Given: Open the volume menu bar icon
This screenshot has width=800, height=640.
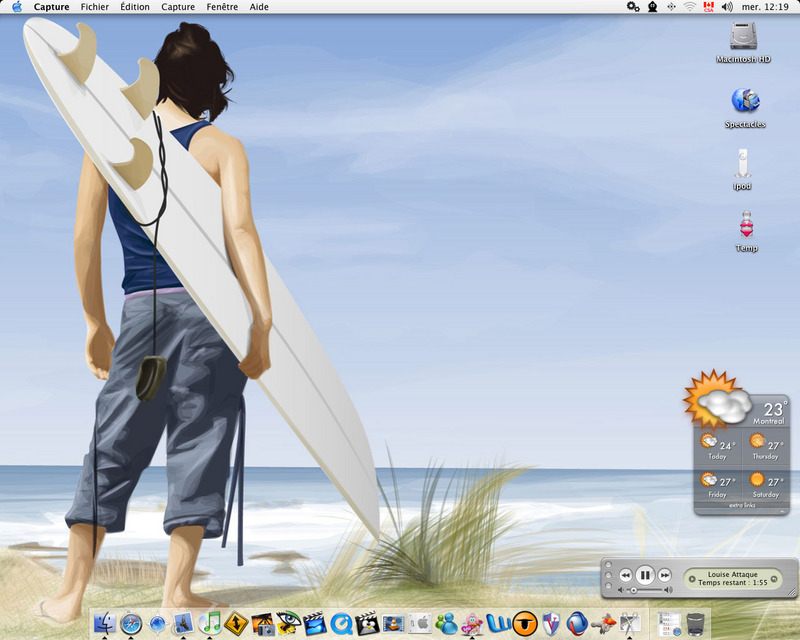Looking at the screenshot, I should 727,7.
